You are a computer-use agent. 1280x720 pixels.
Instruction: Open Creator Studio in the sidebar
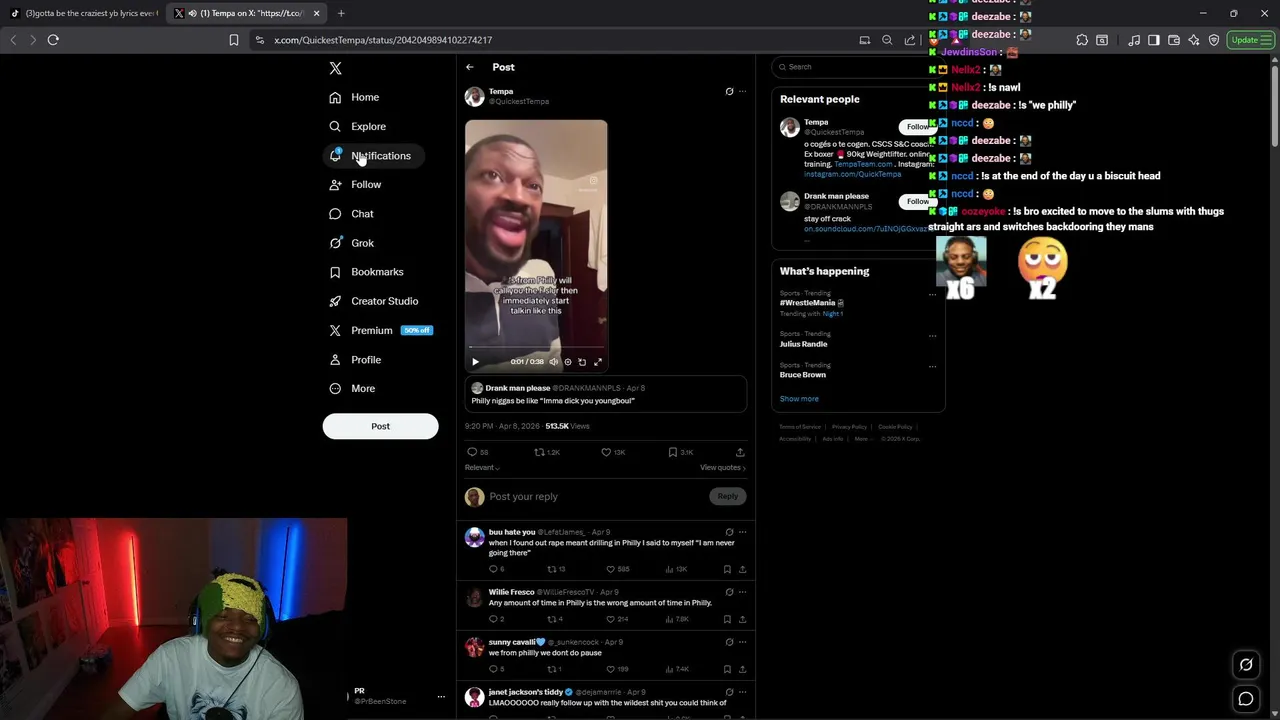click(374, 301)
